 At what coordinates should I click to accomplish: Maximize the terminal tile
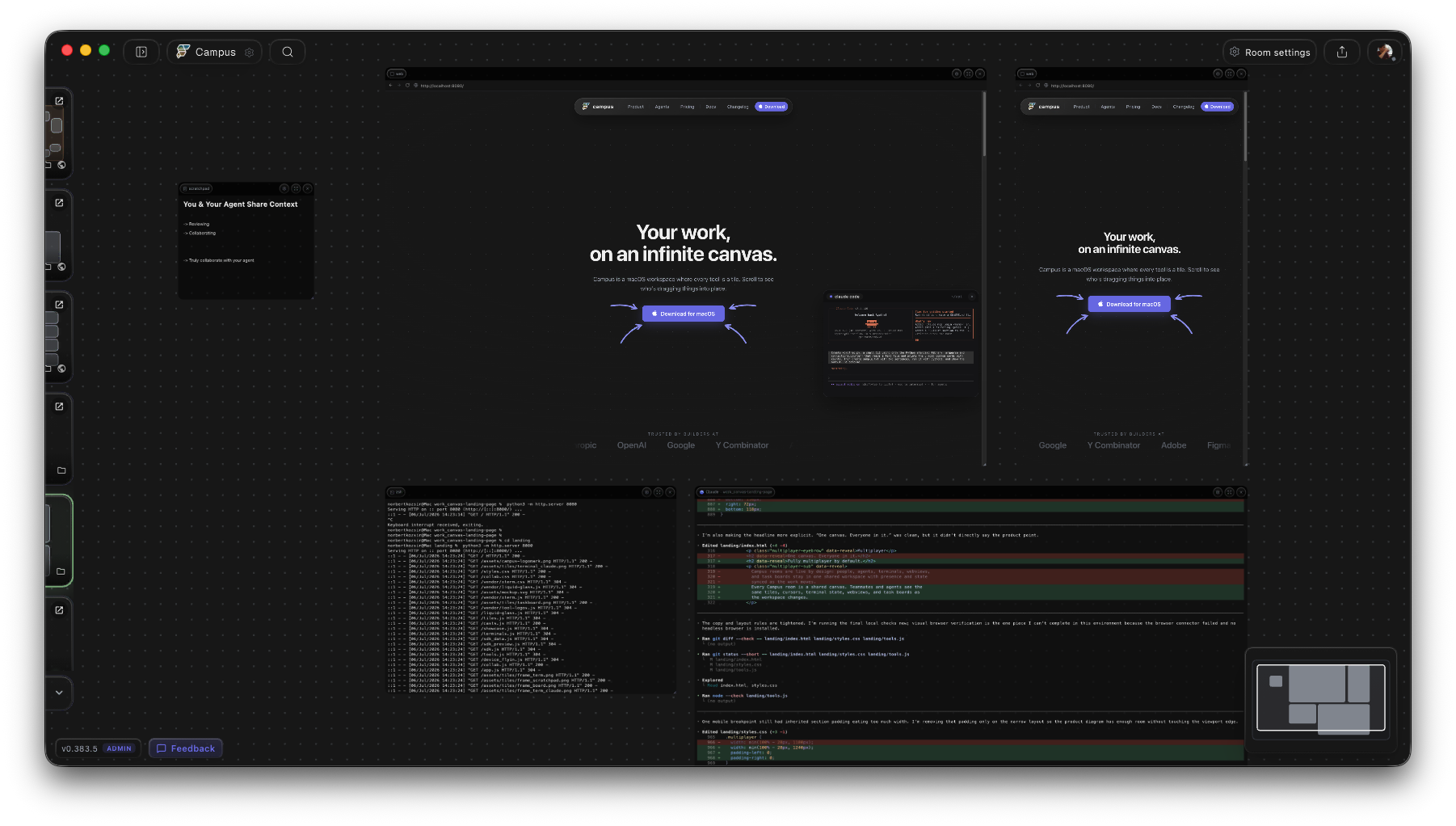(x=659, y=492)
